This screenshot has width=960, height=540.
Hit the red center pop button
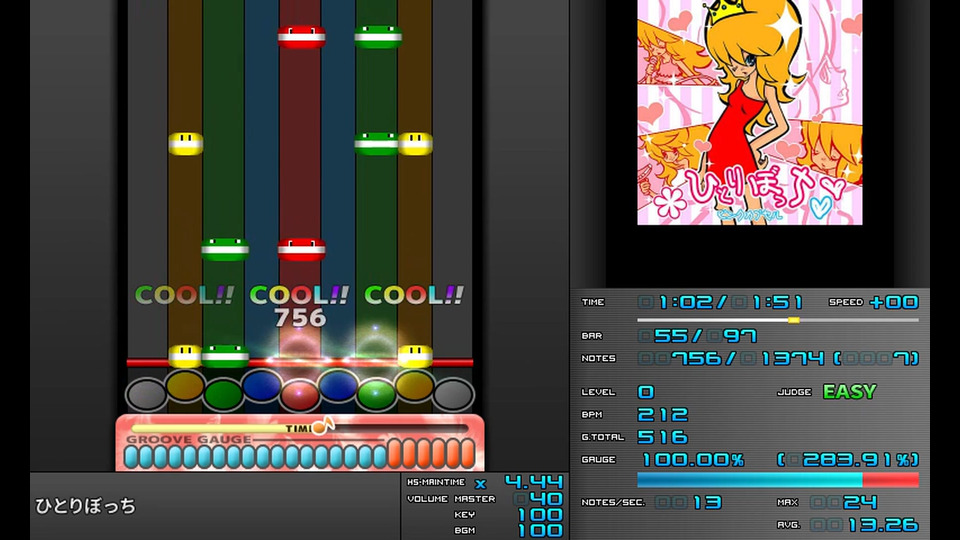[299, 395]
